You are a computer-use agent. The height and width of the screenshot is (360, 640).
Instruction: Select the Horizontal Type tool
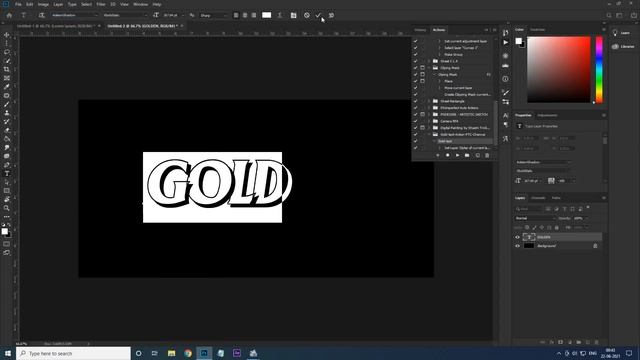tap(7, 173)
